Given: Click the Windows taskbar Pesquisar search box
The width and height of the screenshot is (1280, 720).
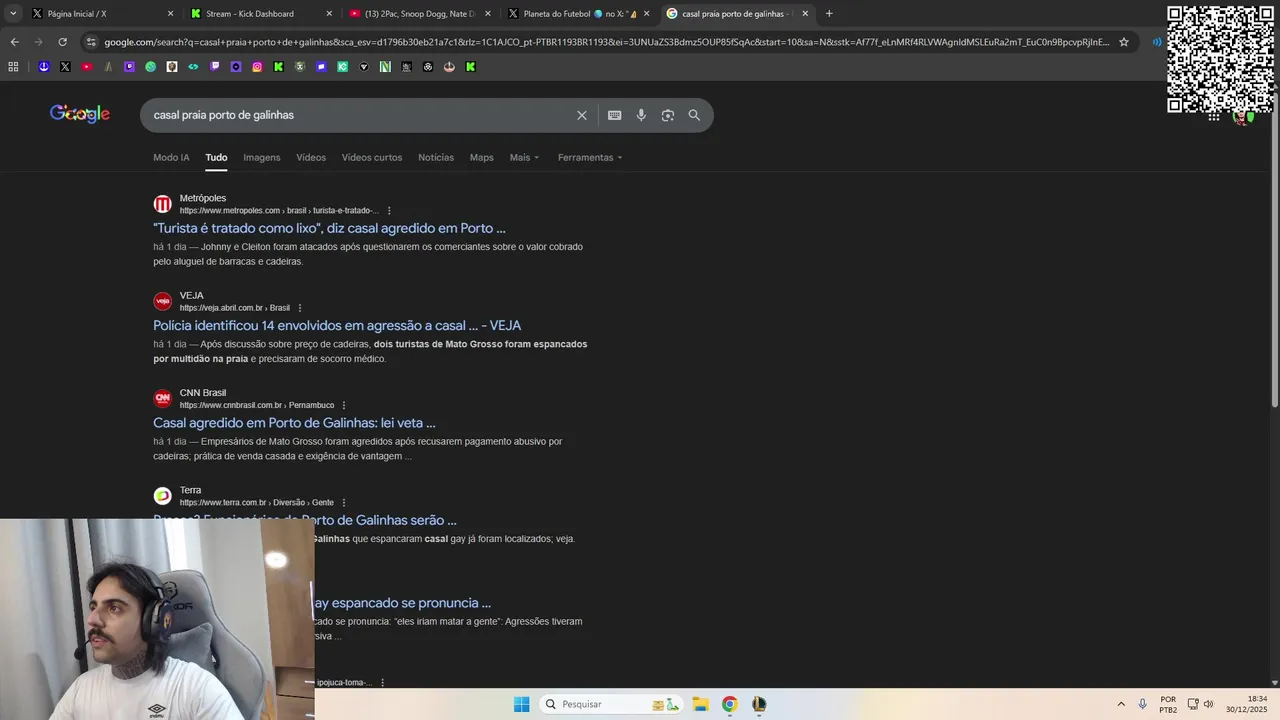Looking at the screenshot, I should pos(611,704).
